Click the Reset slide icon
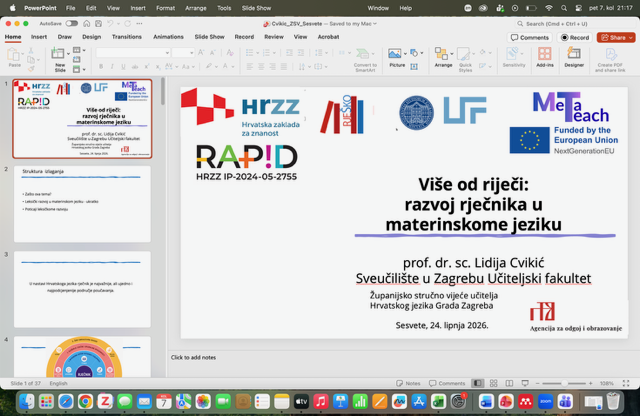 click(x=76, y=60)
